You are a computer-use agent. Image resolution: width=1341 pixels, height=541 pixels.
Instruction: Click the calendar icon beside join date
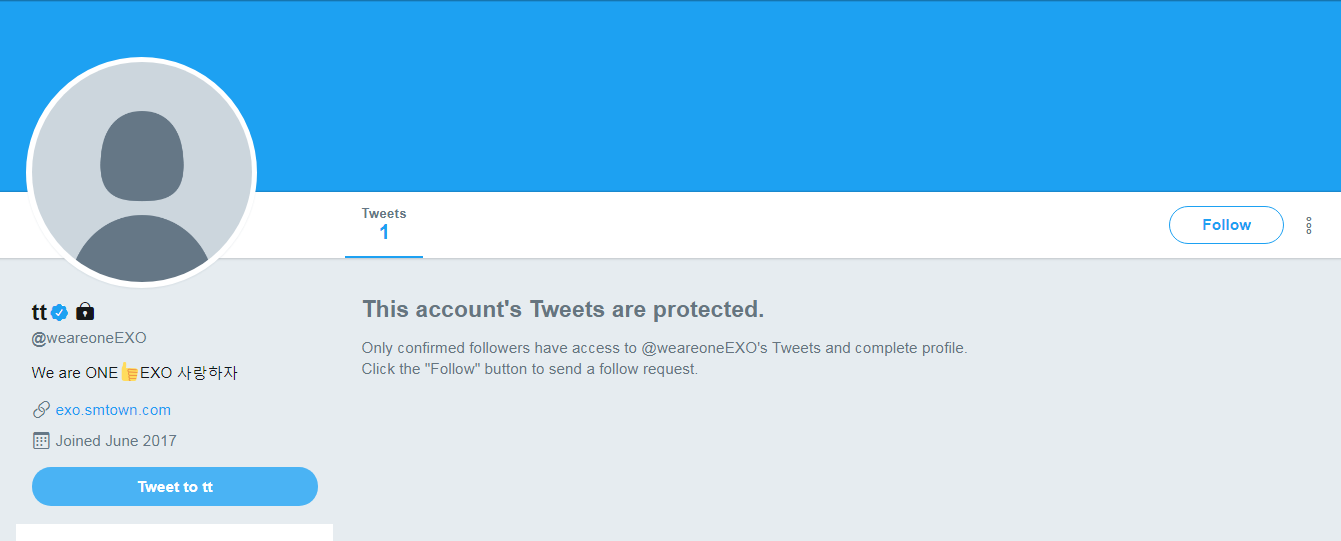[x=41, y=440]
